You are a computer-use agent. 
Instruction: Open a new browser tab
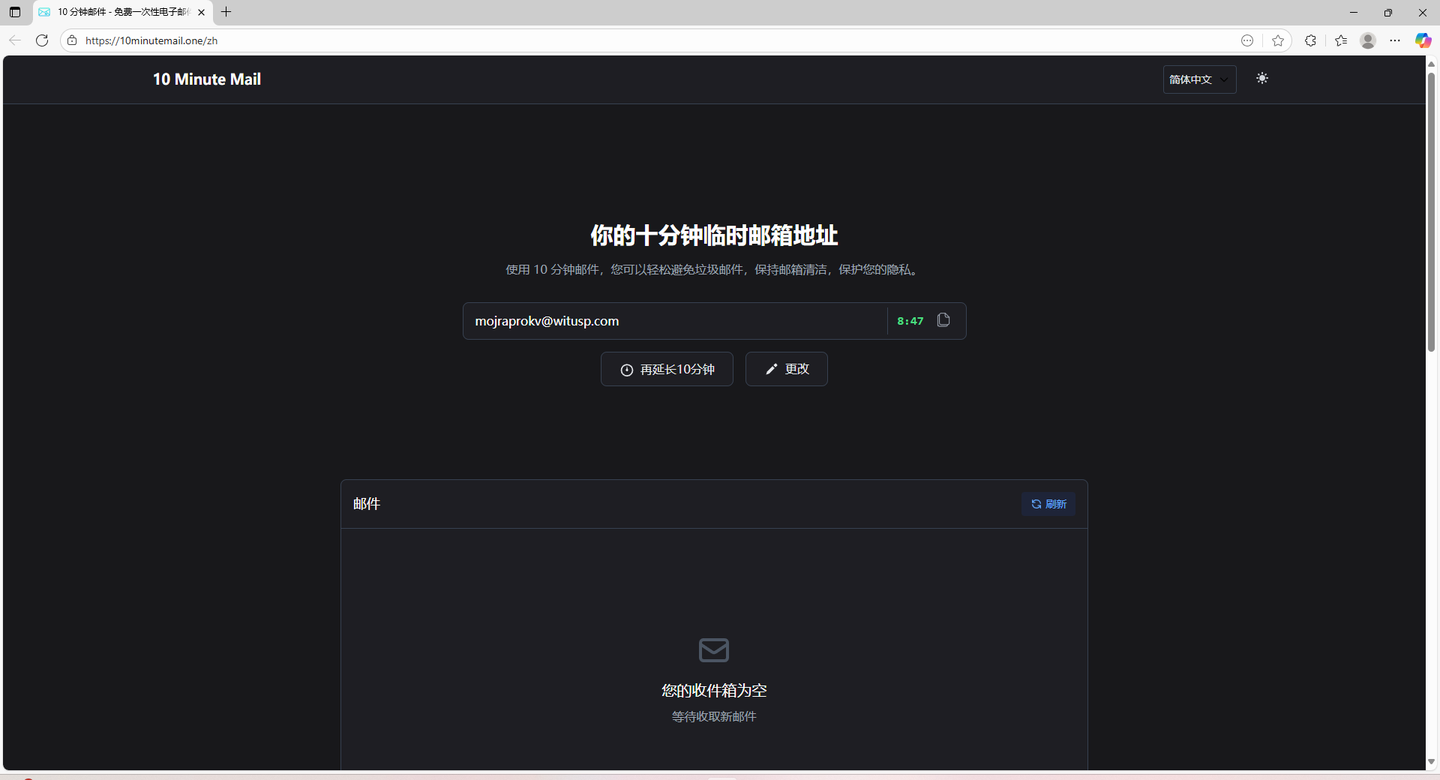coord(226,12)
